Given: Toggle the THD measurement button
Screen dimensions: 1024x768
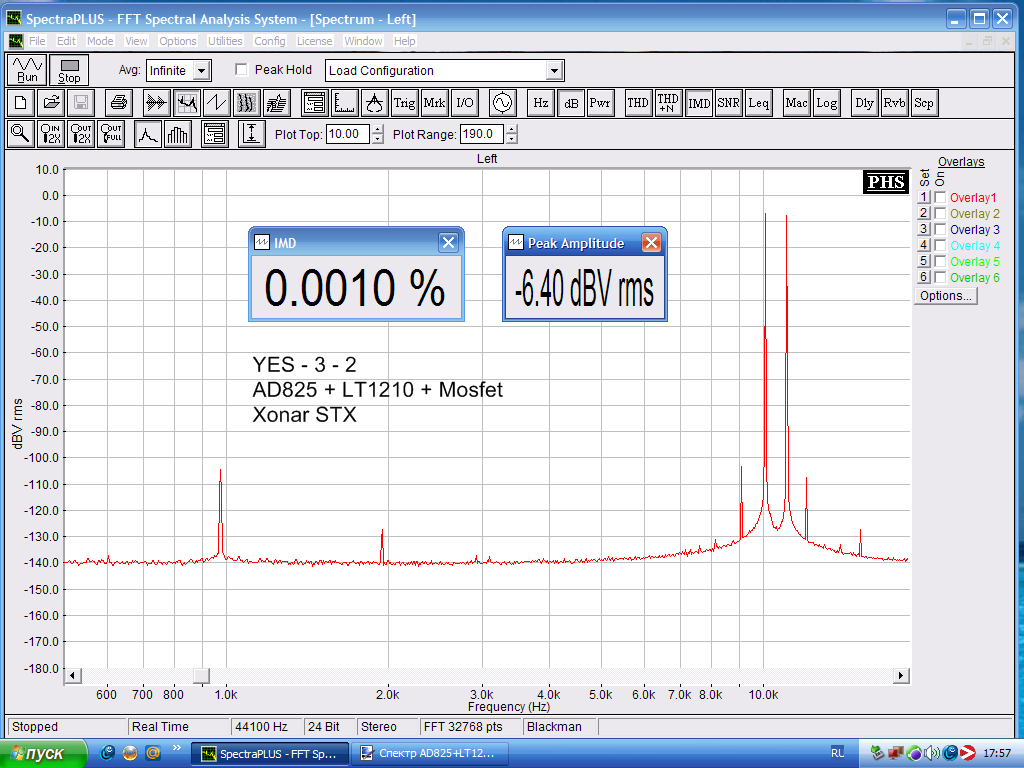Looking at the screenshot, I should click(x=637, y=102).
